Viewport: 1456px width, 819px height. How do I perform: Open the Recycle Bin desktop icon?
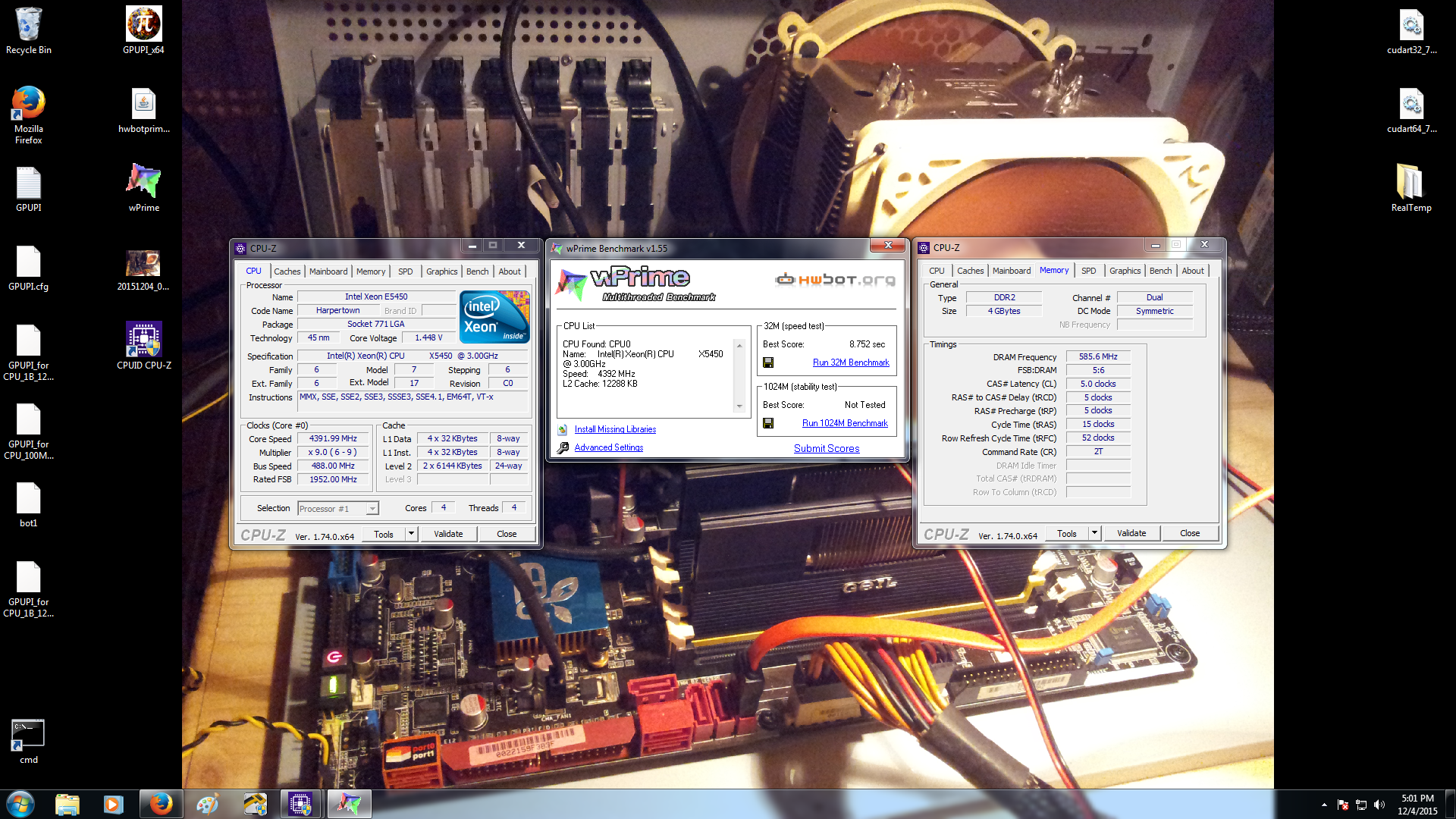click(x=28, y=30)
